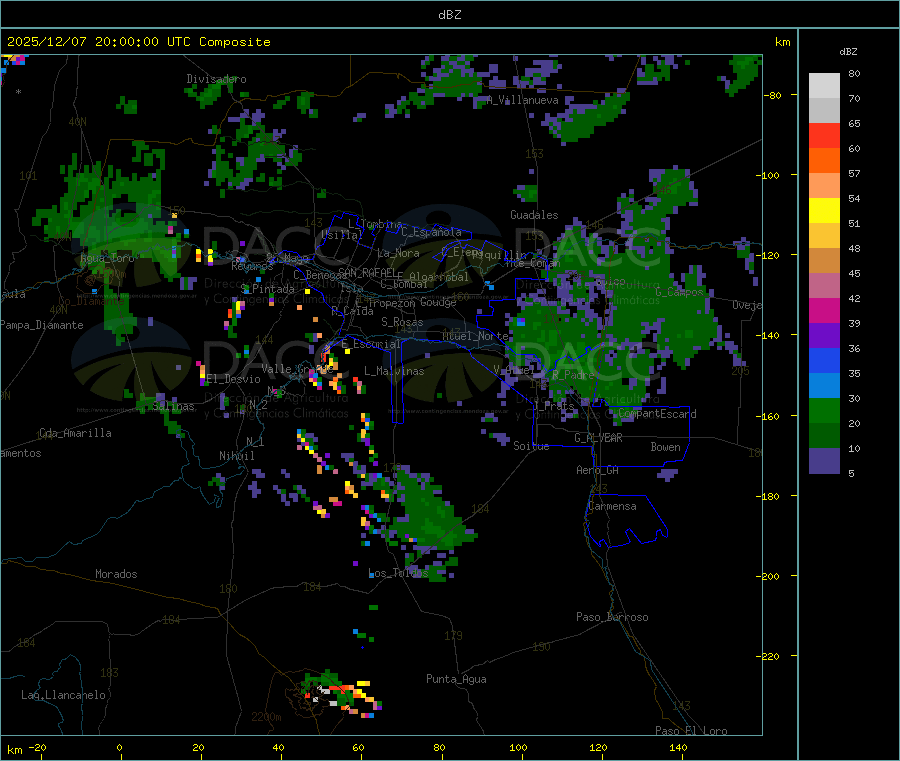Select the G_Campos label
This screenshot has width=900, height=761.
[679, 292]
